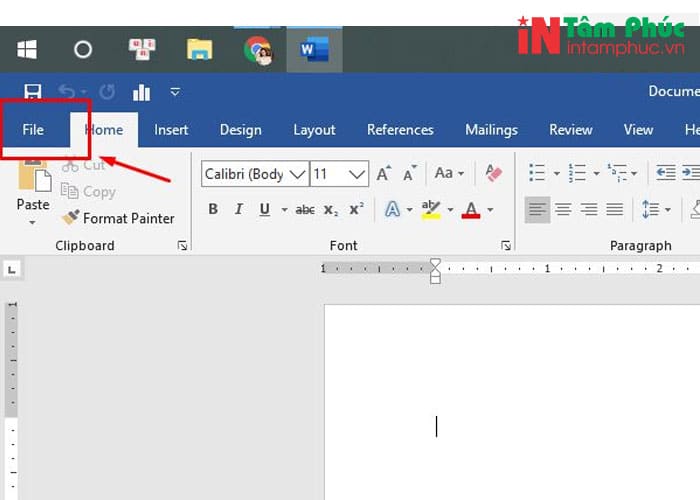Expand Numbering library dropdown arrow
The height and width of the screenshot is (500, 700).
596,173
